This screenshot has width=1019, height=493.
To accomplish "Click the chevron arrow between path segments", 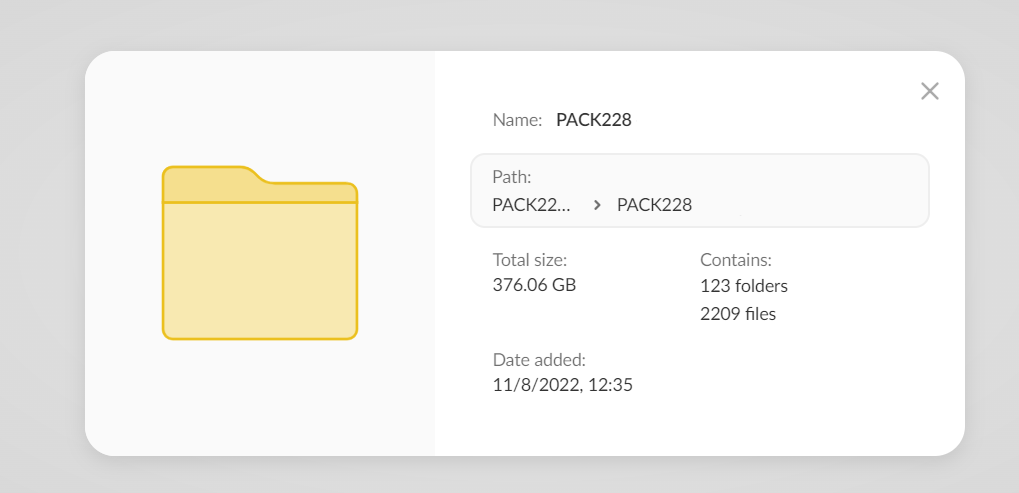I will click(597, 205).
